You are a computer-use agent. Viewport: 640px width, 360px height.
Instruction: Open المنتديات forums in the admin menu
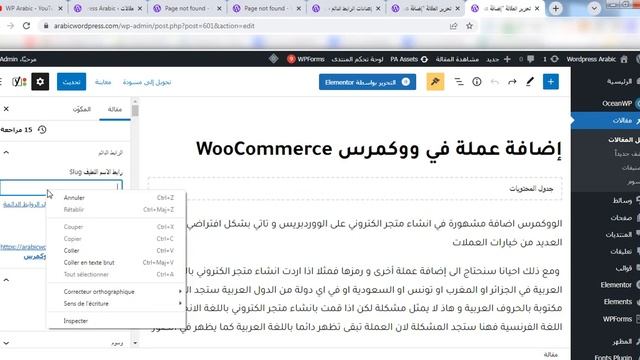click(618, 234)
